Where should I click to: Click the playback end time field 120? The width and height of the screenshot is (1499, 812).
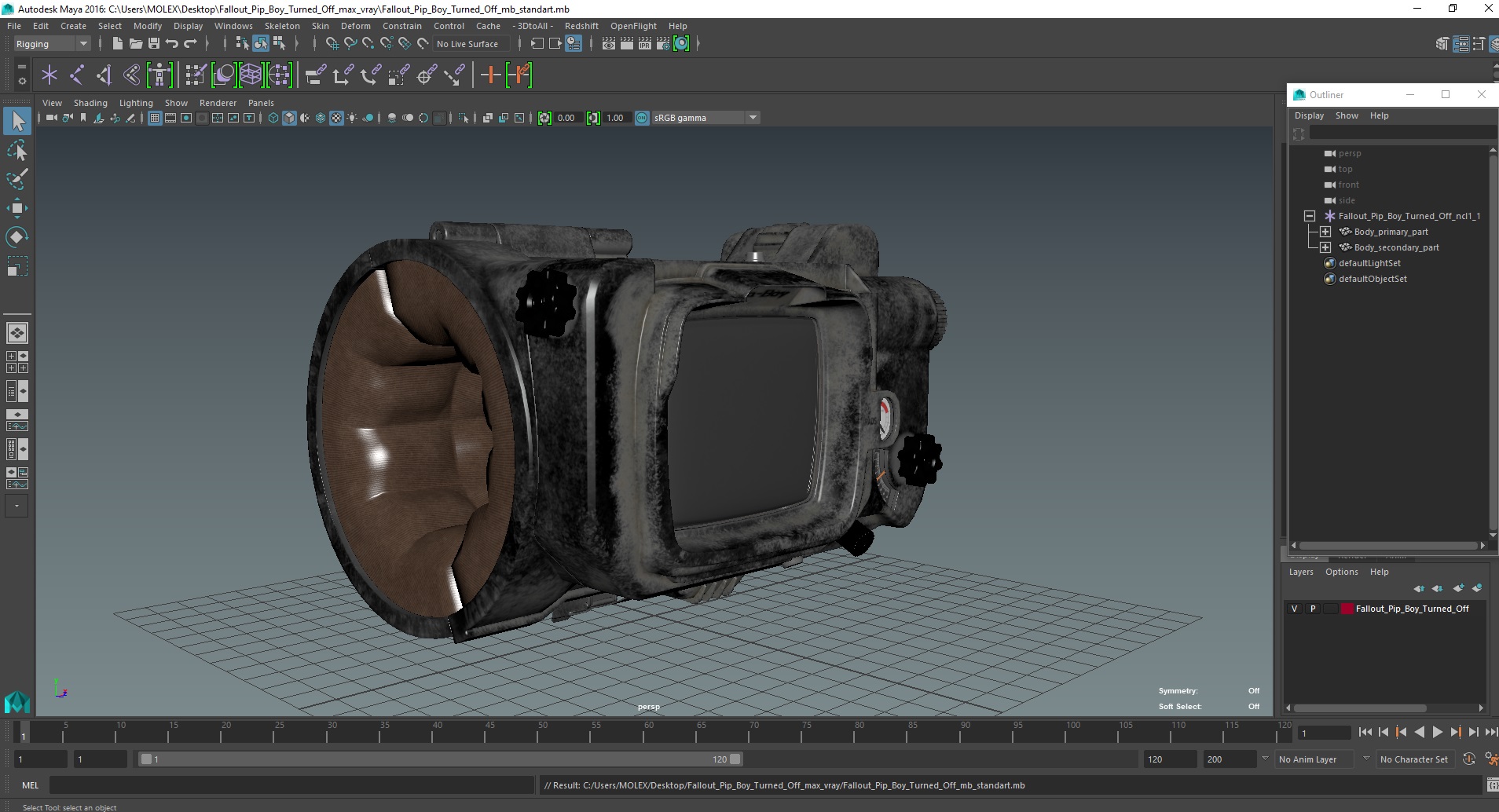pos(1169,759)
